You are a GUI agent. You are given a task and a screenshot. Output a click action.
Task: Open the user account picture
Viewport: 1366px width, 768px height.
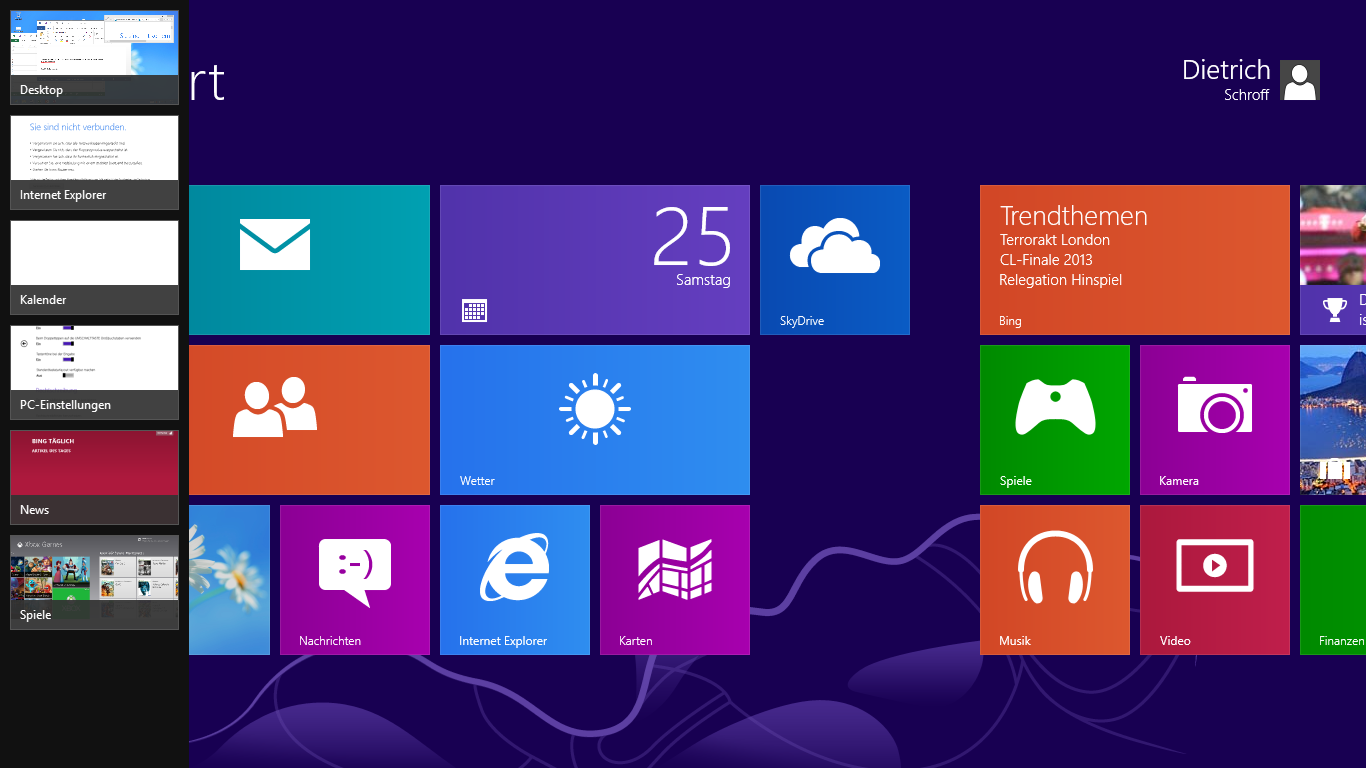pos(1300,80)
